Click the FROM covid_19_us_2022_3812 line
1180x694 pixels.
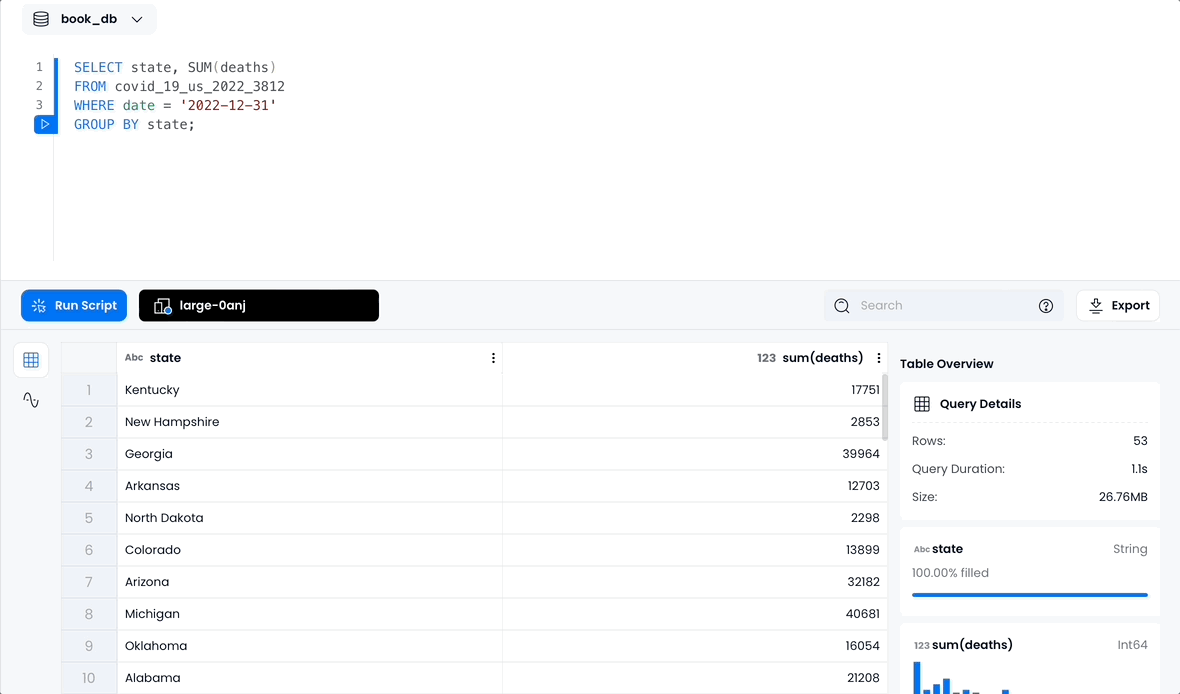pyautogui.click(x=179, y=87)
